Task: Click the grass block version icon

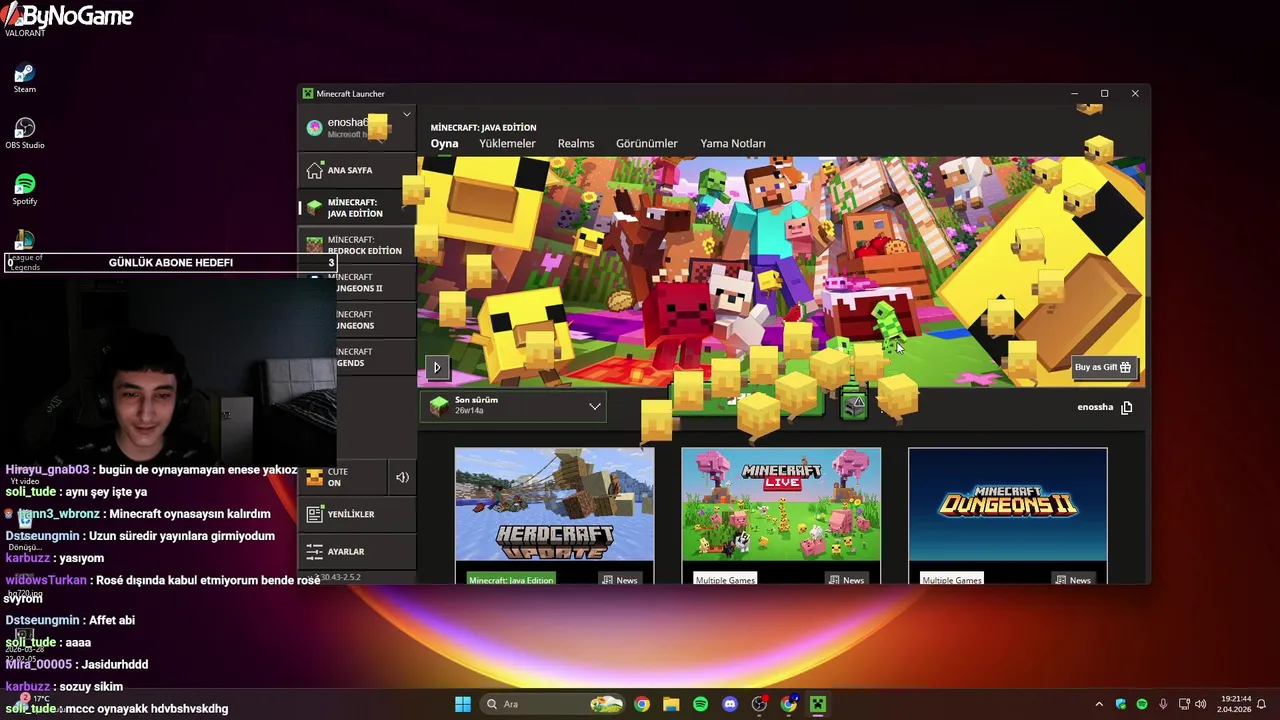Action: 438,406
